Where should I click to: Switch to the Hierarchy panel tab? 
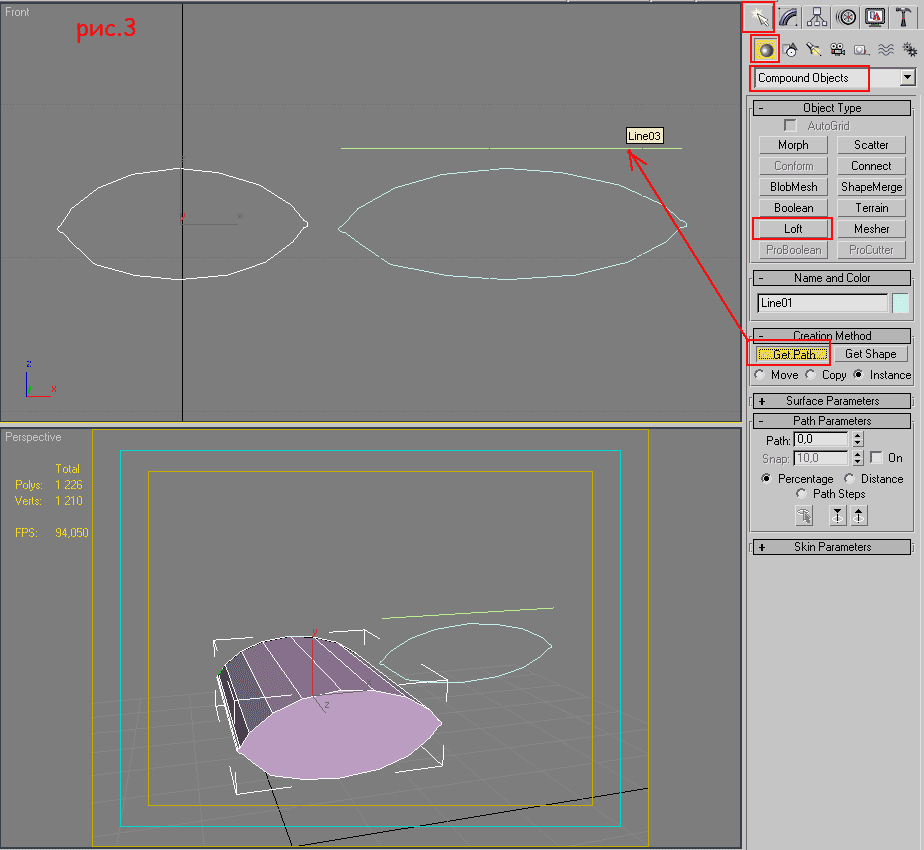point(818,16)
